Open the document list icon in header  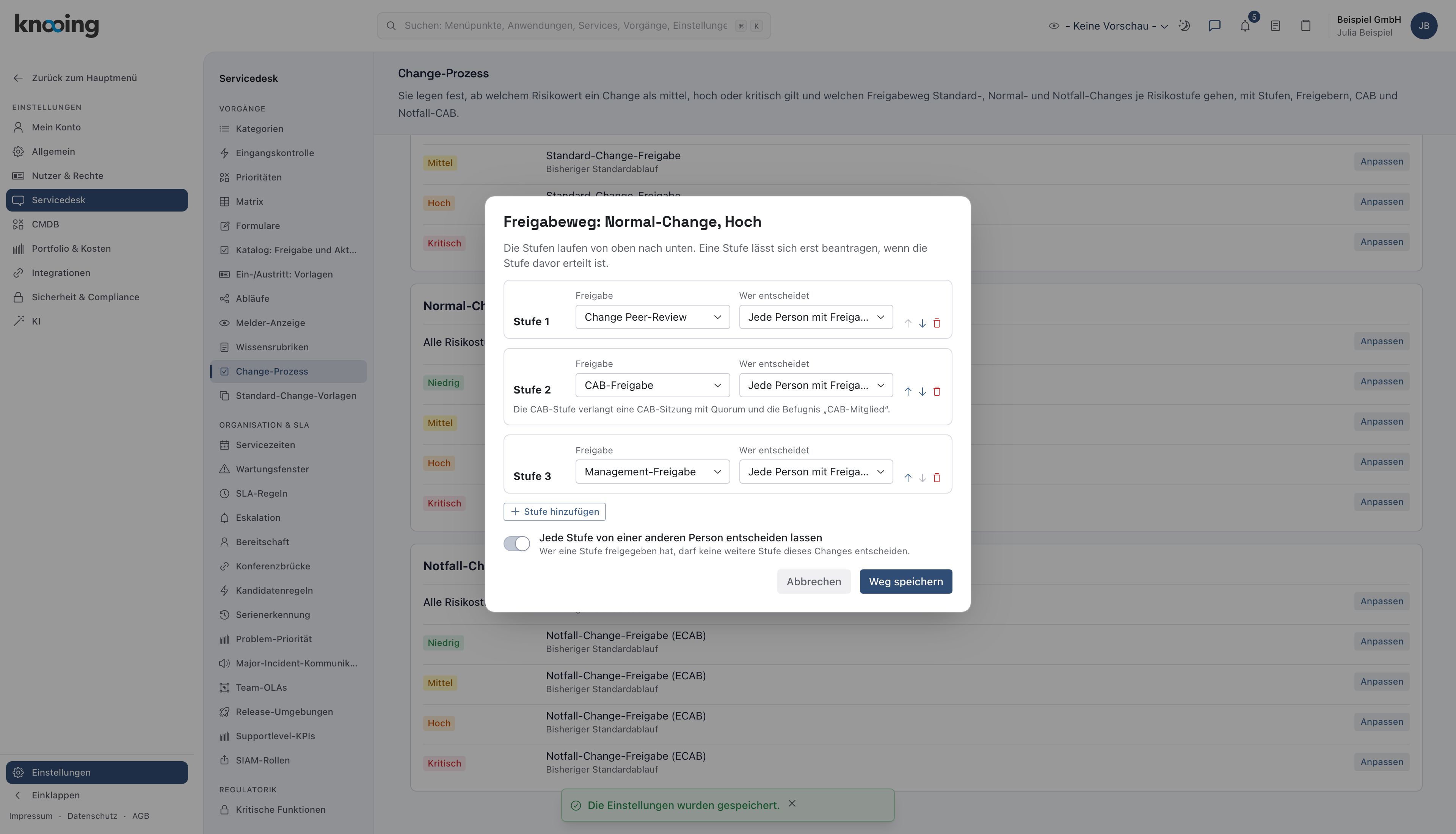1276,26
